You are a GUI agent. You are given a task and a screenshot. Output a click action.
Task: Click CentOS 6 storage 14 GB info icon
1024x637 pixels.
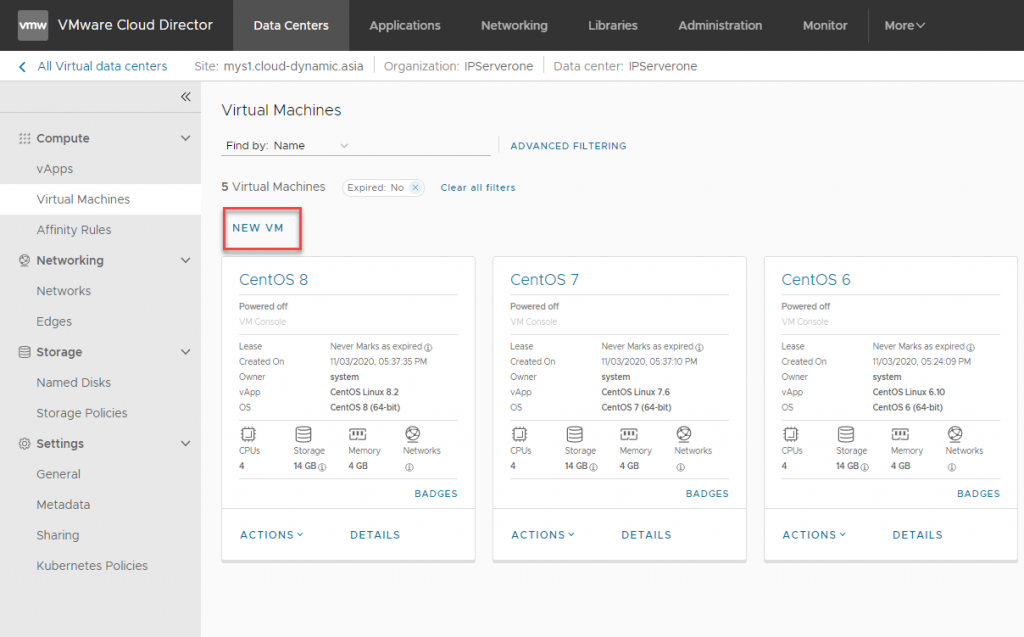pyautogui.click(x=865, y=467)
